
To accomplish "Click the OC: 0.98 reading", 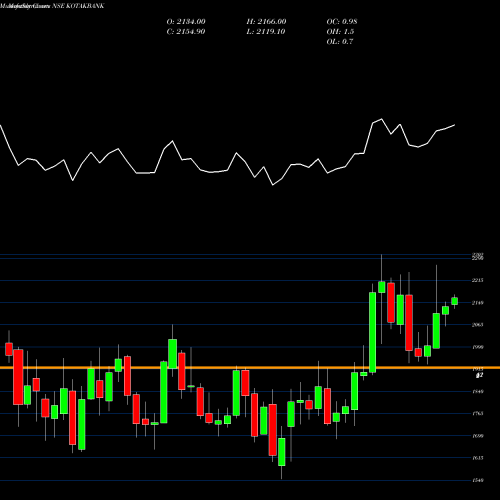I will tap(342, 22).
